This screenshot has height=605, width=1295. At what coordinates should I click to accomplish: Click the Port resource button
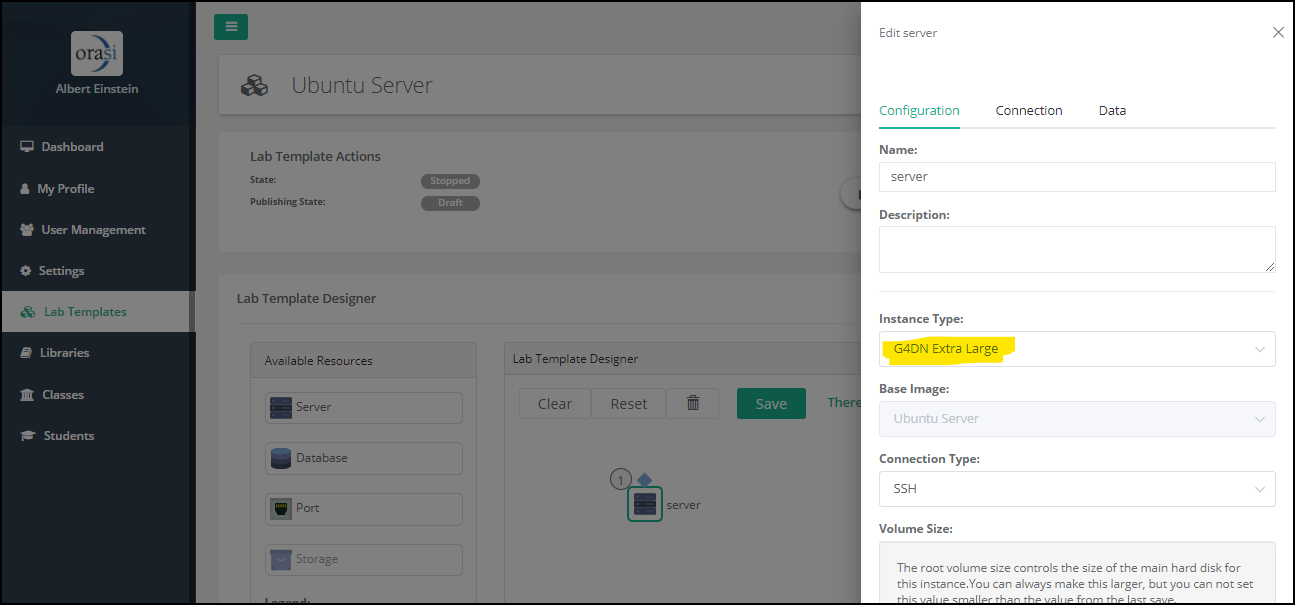pos(364,508)
